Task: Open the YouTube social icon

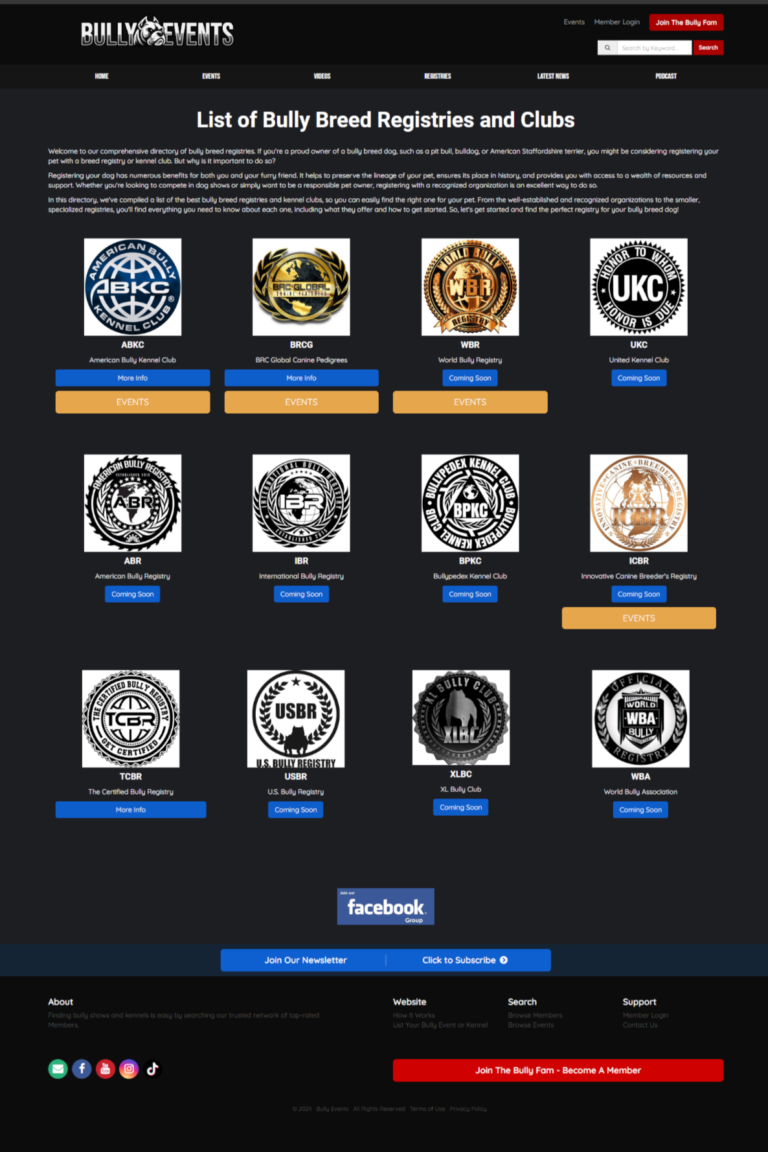Action: click(x=105, y=1069)
